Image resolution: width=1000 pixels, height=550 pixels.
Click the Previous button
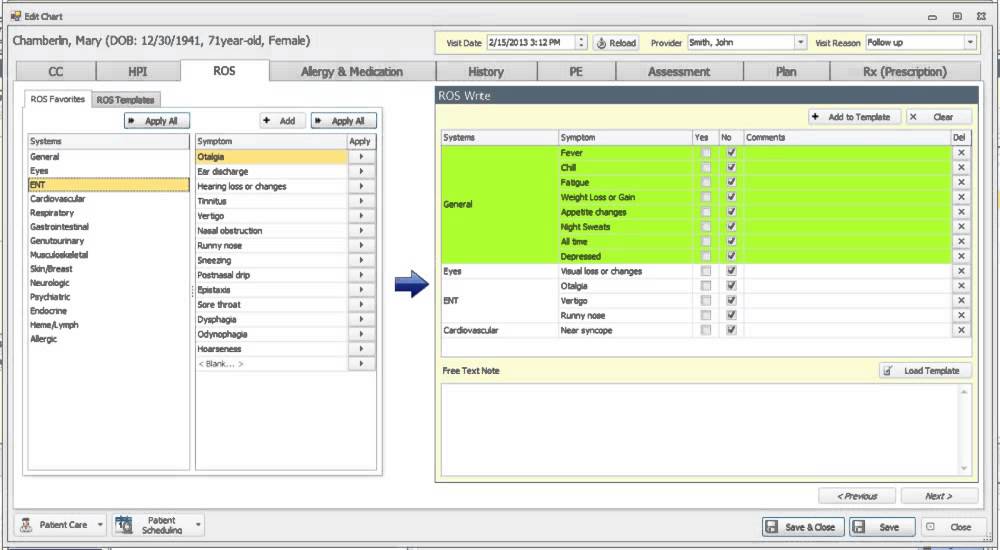pos(857,496)
